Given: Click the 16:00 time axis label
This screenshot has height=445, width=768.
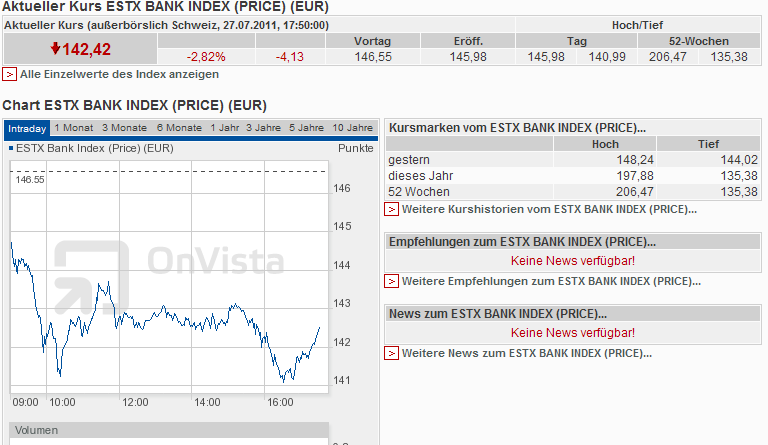Looking at the screenshot, I should tap(280, 402).
